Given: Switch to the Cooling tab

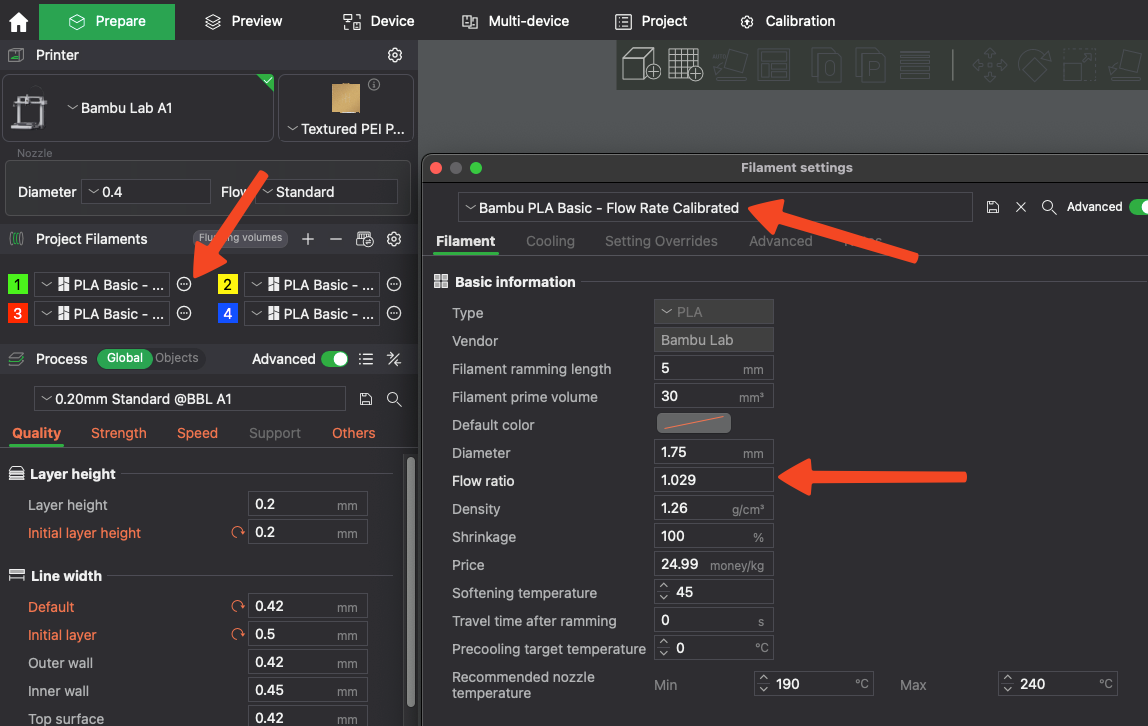Looking at the screenshot, I should point(550,241).
